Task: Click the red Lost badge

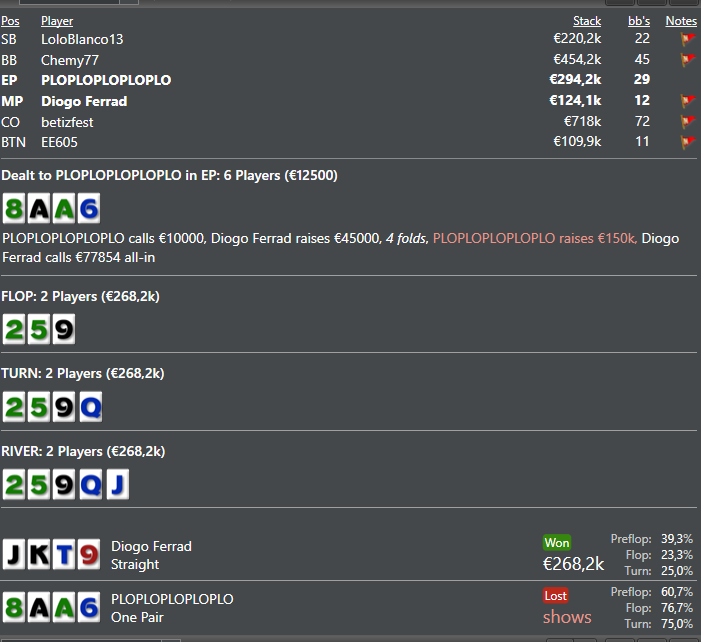Action: 555,596
